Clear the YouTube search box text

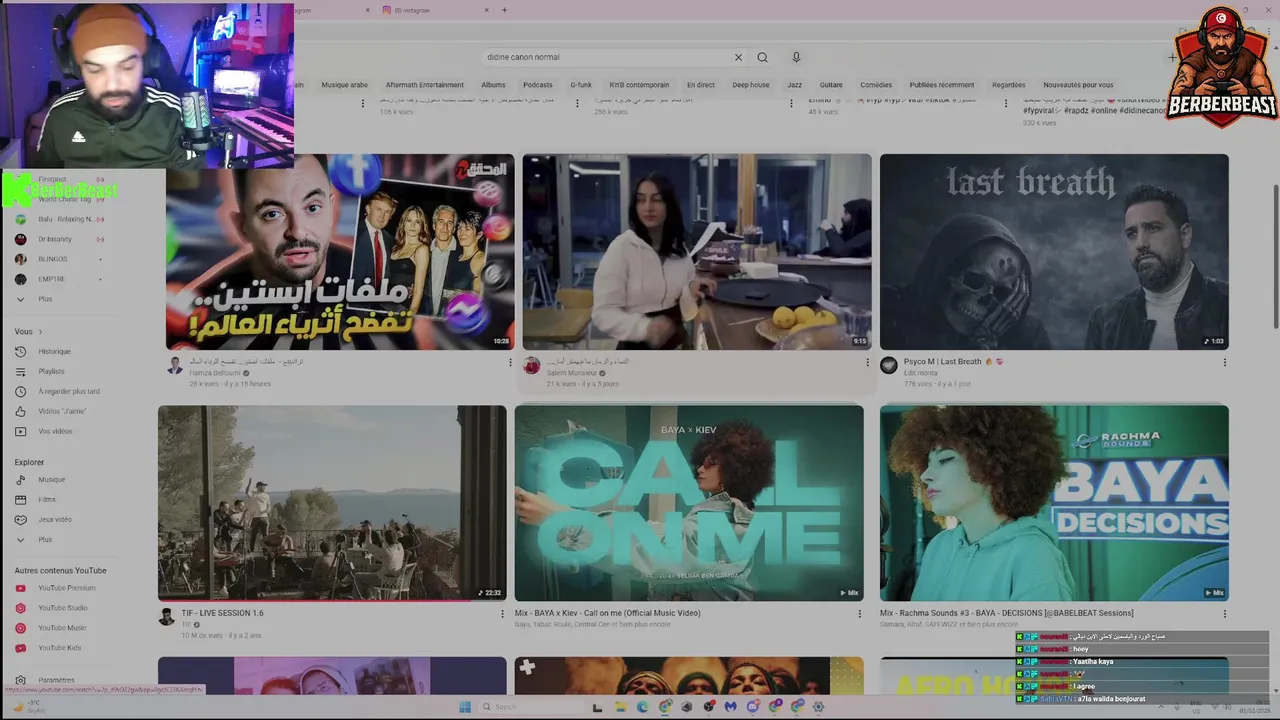coord(738,57)
